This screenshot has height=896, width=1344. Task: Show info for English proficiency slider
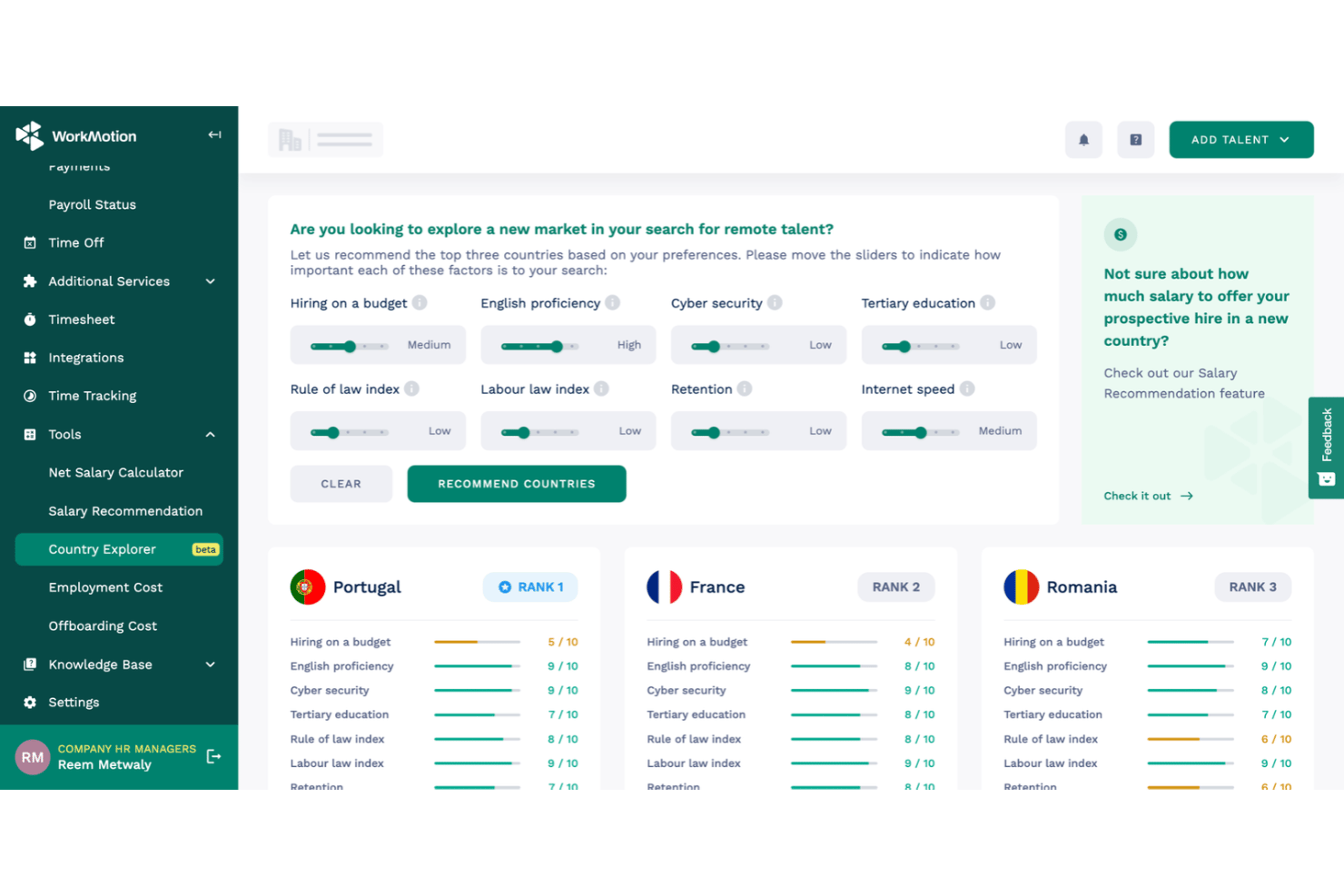pos(613,302)
